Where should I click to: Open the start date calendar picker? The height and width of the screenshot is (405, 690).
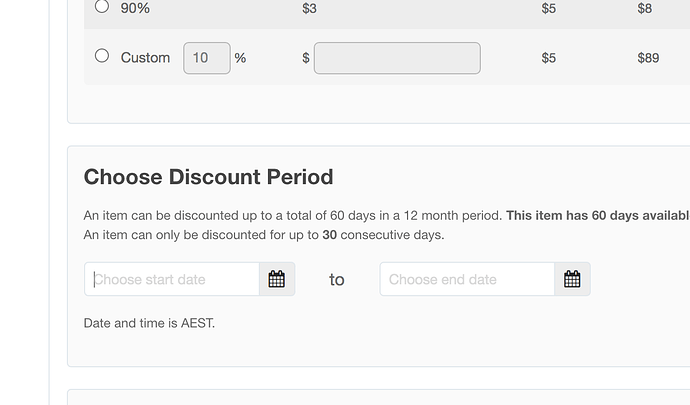tap(277, 279)
